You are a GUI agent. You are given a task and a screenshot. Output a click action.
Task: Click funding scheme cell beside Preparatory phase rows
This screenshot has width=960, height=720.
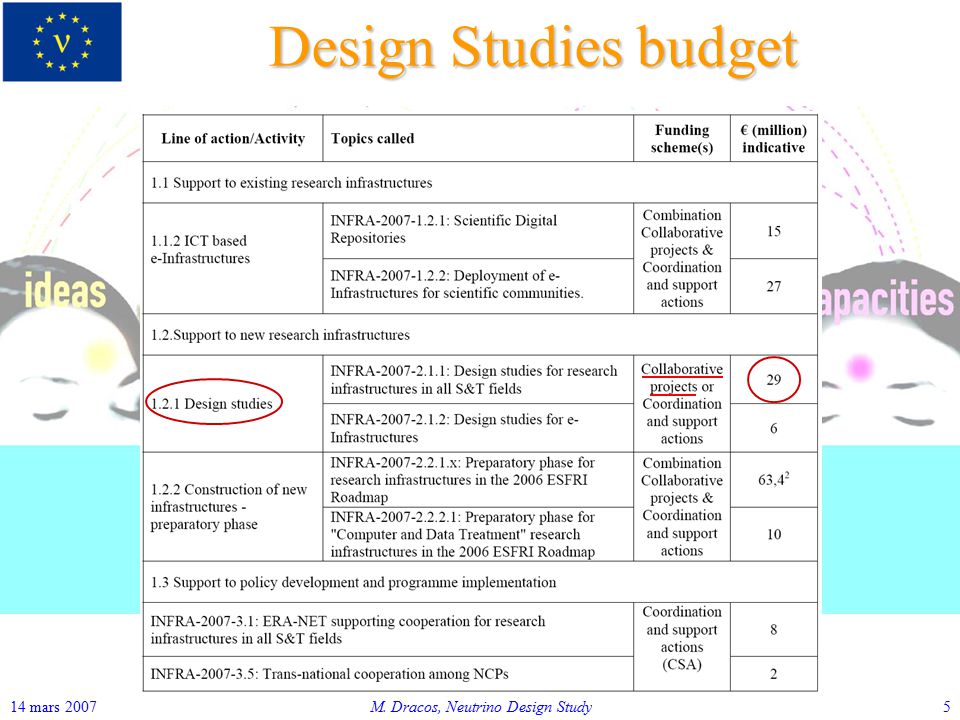682,506
